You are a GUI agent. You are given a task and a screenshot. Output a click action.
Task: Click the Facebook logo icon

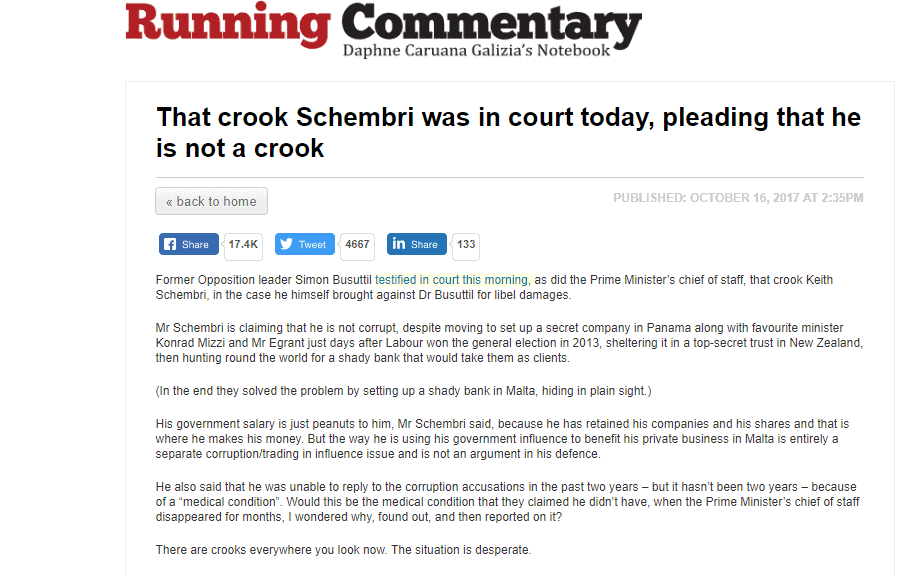pos(170,245)
